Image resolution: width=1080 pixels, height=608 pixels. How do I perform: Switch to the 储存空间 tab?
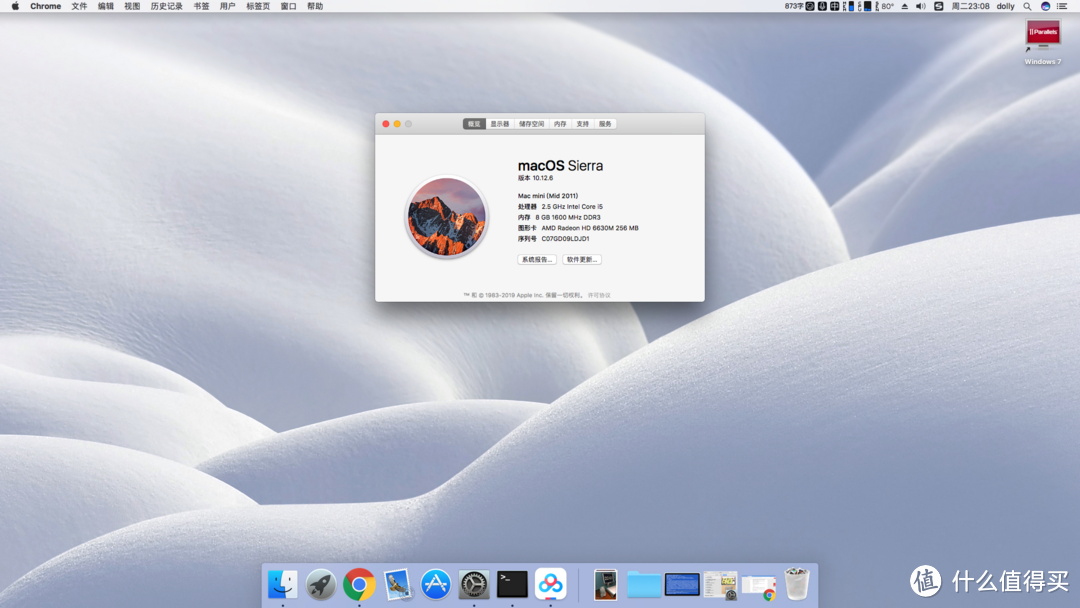(531, 124)
